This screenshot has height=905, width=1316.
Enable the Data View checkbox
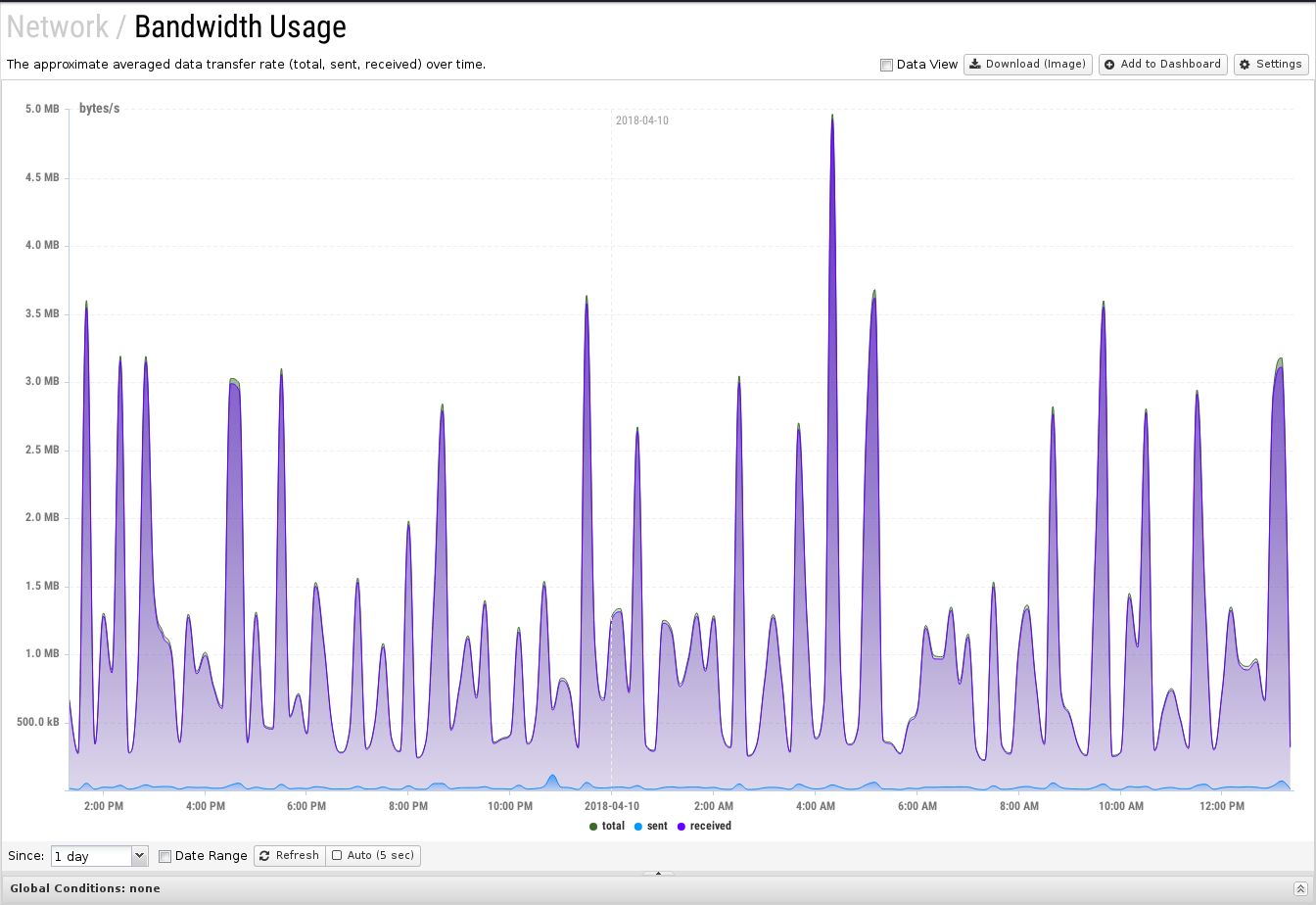pyautogui.click(x=886, y=65)
